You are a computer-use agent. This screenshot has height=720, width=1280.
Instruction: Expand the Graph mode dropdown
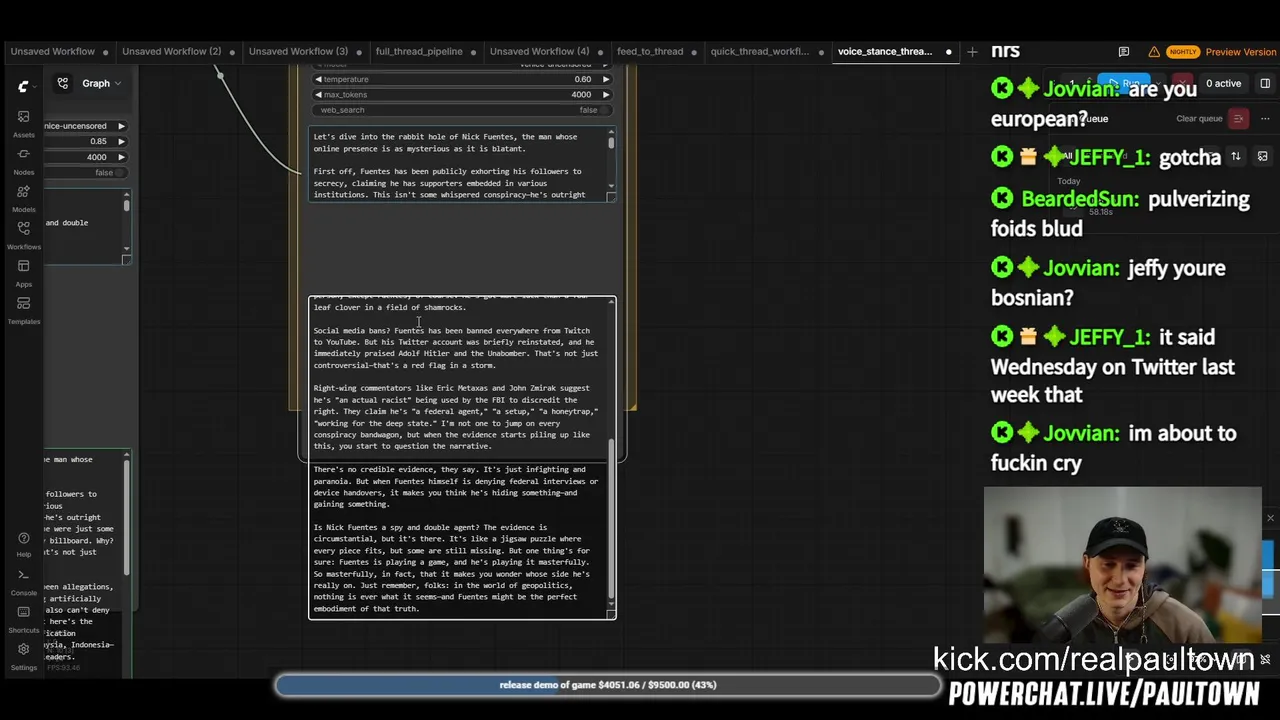click(x=100, y=83)
